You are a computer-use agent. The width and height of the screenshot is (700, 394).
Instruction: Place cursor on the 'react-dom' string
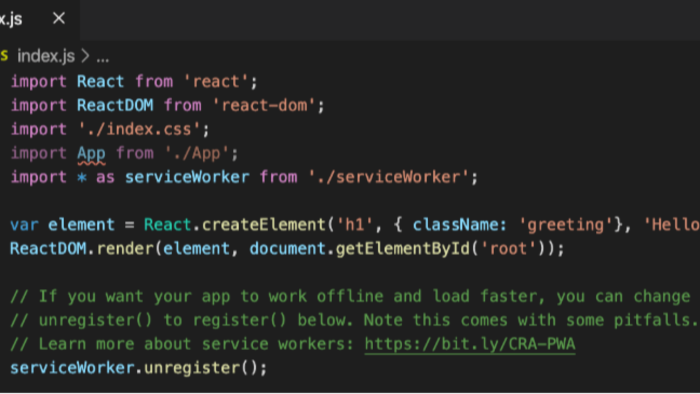pyautogui.click(x=264, y=105)
